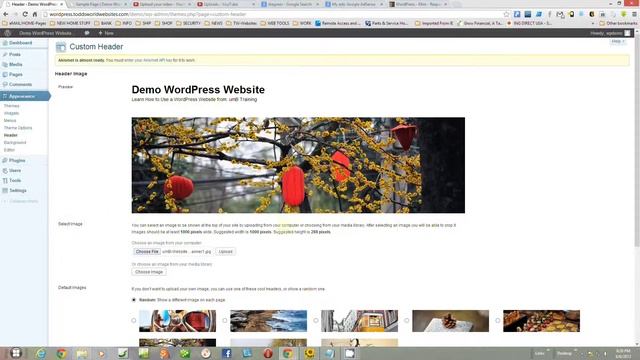Select the rocky shore header image radio
Viewport: 640px width, 360px height.
(224, 320)
